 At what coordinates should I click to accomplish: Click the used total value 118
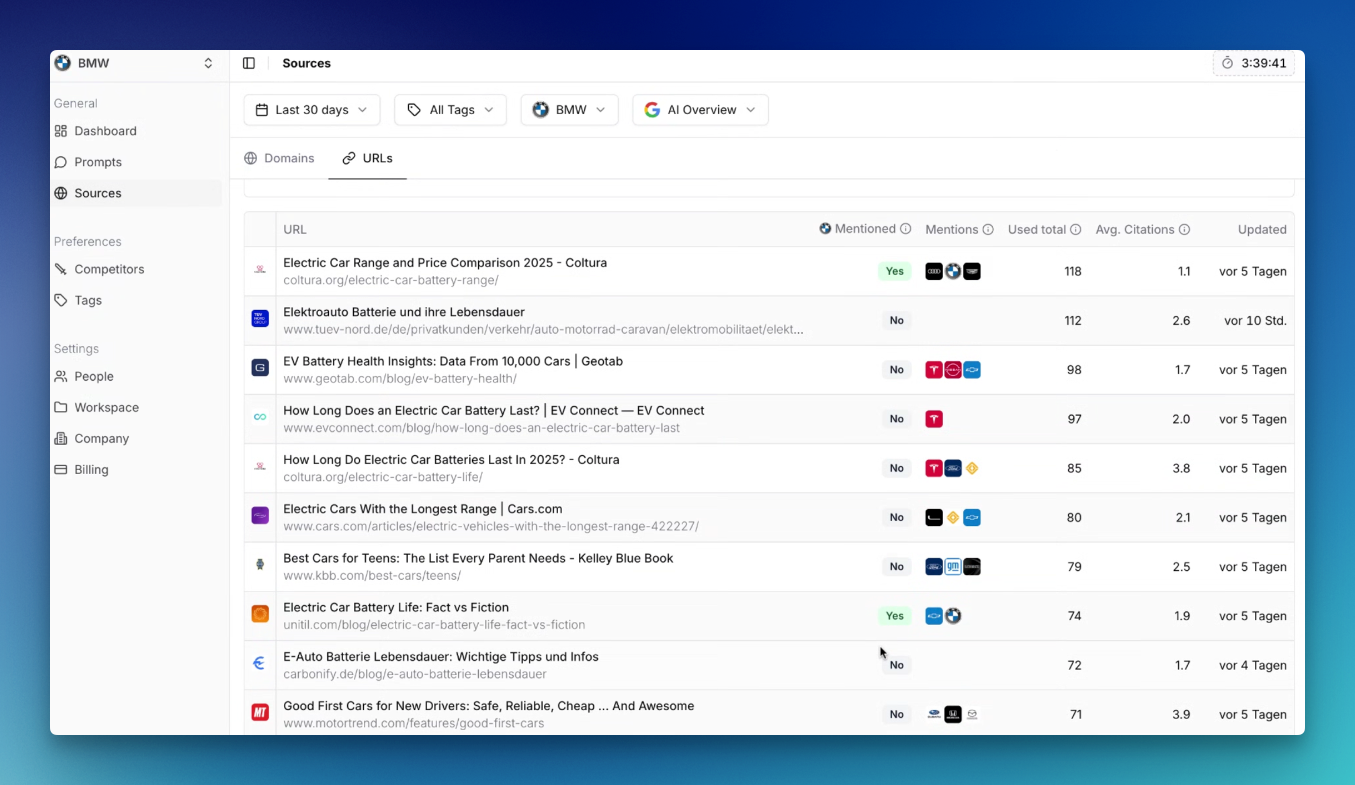[x=1073, y=271]
